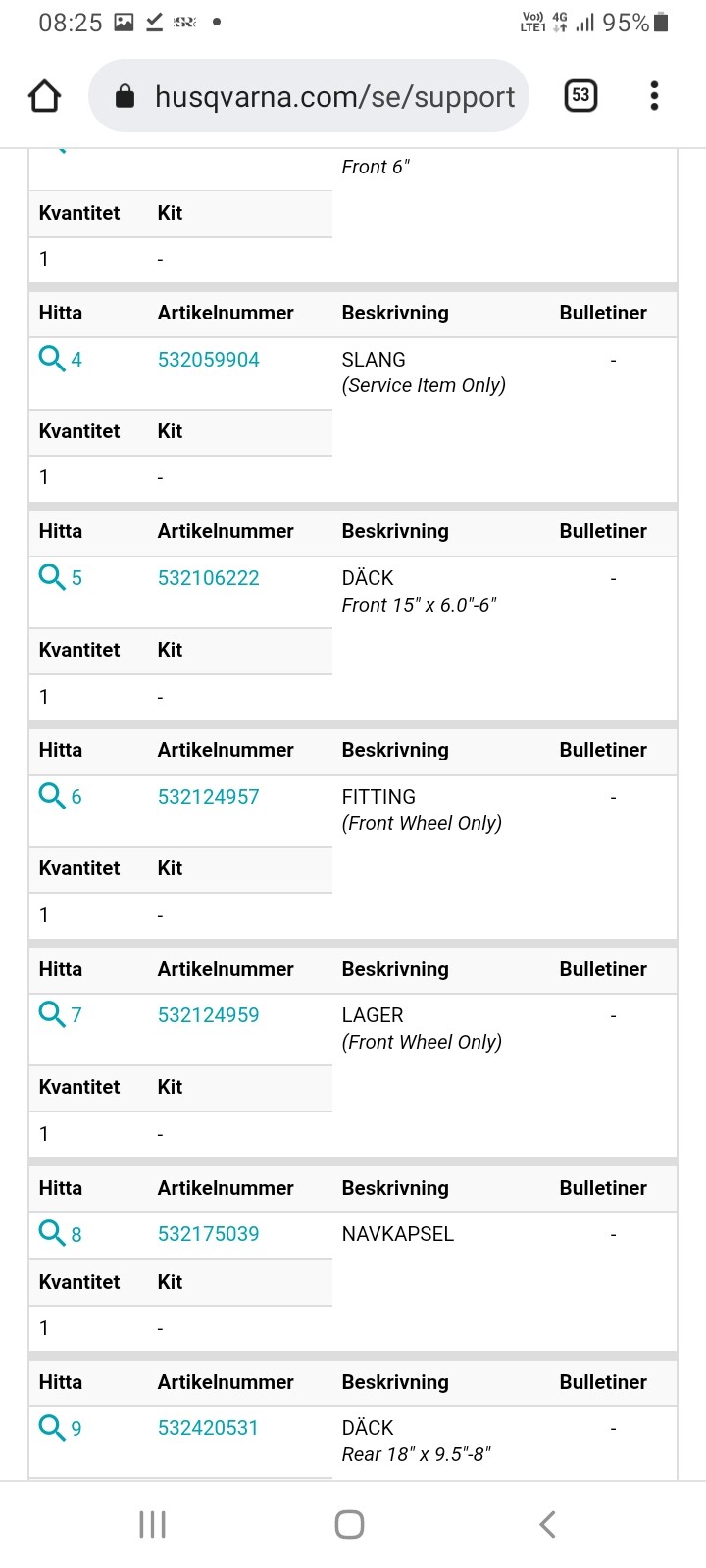Tap the magnifier icon for item 4

(x=51, y=359)
